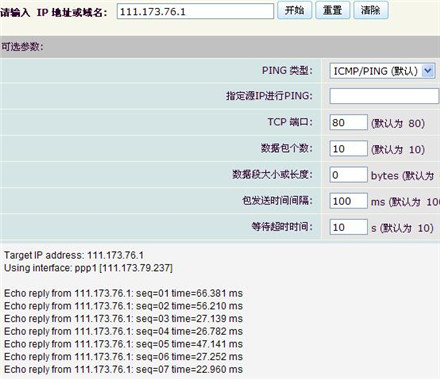Screen dimensions: 440x379
Task: Focus the IP address or domain input field
Action: [x=195, y=11]
